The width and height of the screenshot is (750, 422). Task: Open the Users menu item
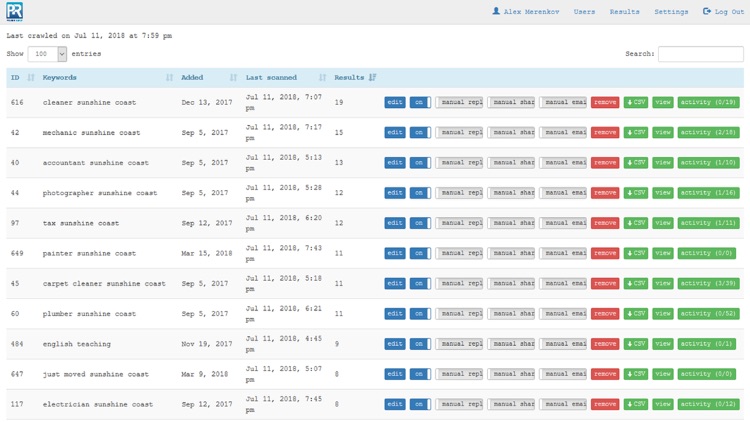[x=584, y=11]
